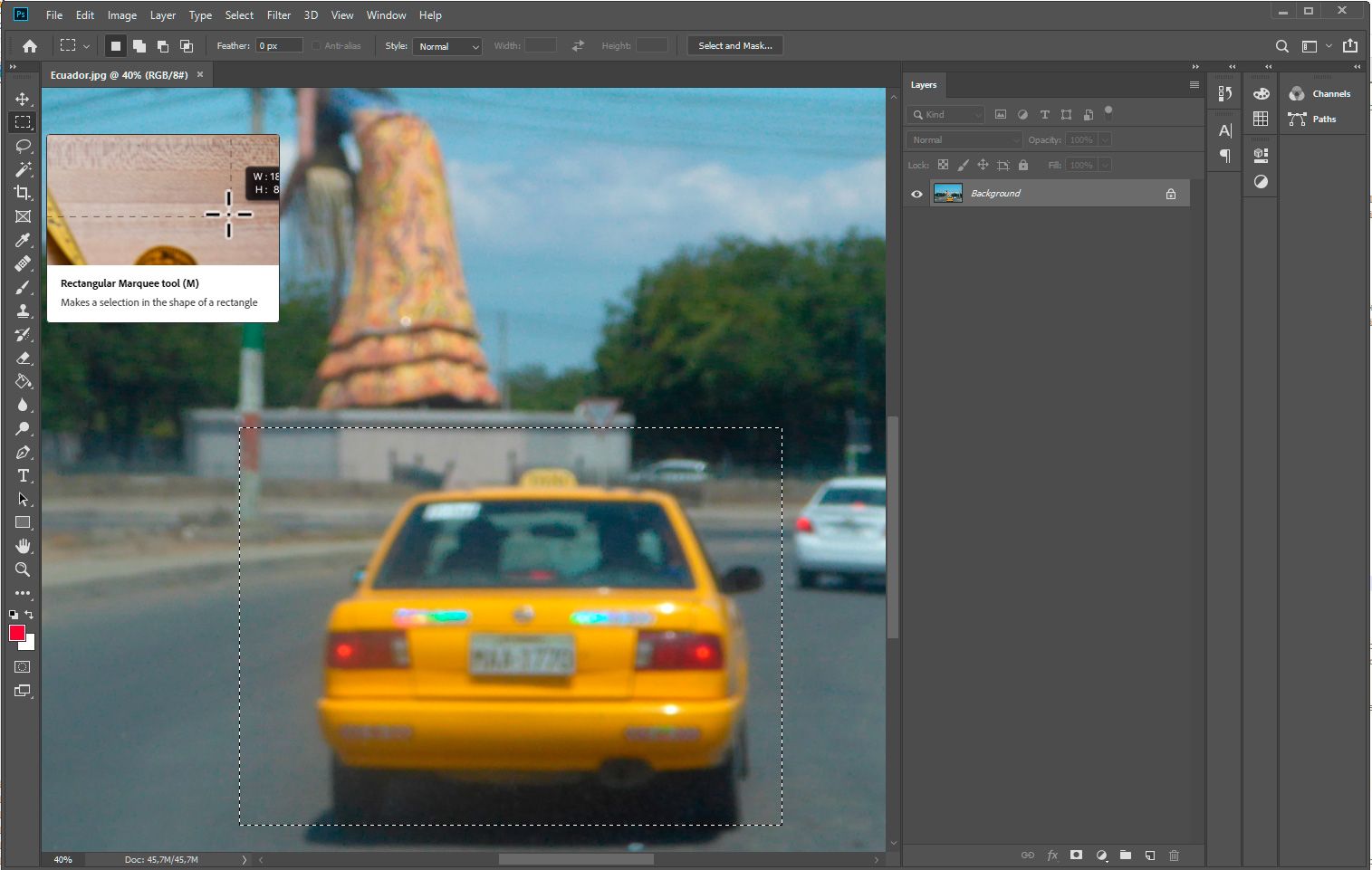Hide the Background layer with eye icon

pyautogui.click(x=916, y=194)
